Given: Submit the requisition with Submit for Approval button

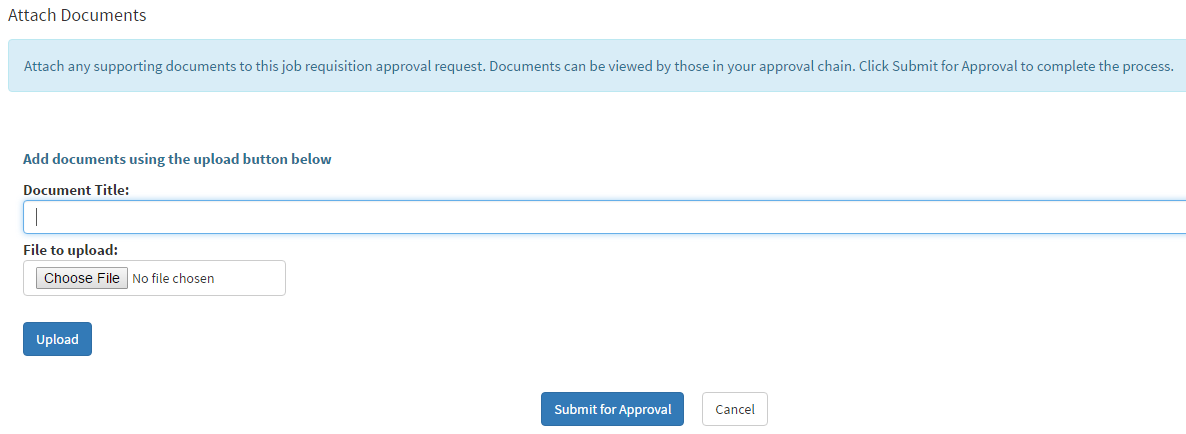Looking at the screenshot, I should 612,409.
